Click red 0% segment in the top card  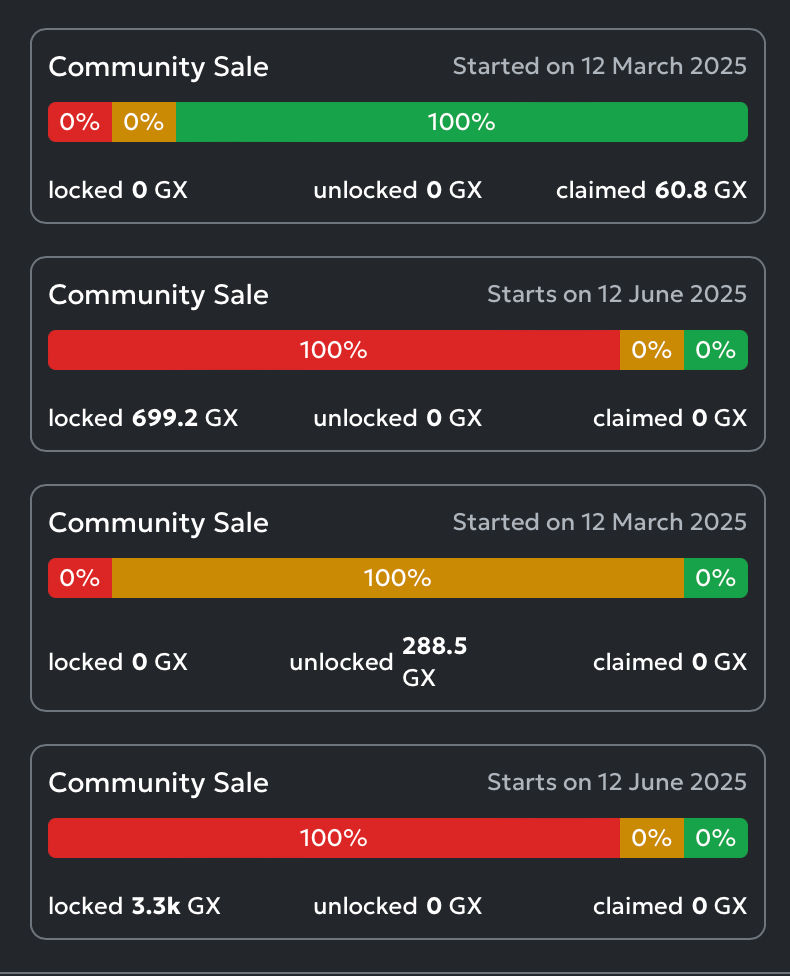tap(80, 122)
